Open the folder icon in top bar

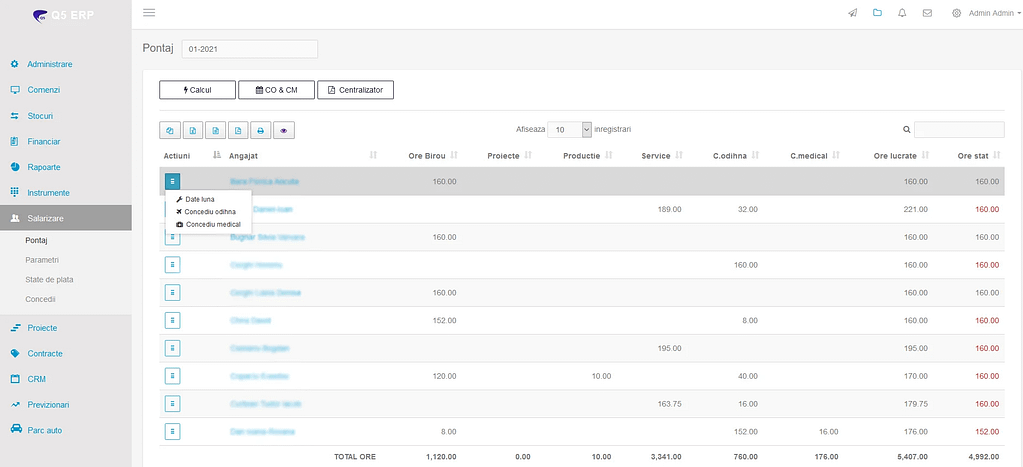pos(878,12)
